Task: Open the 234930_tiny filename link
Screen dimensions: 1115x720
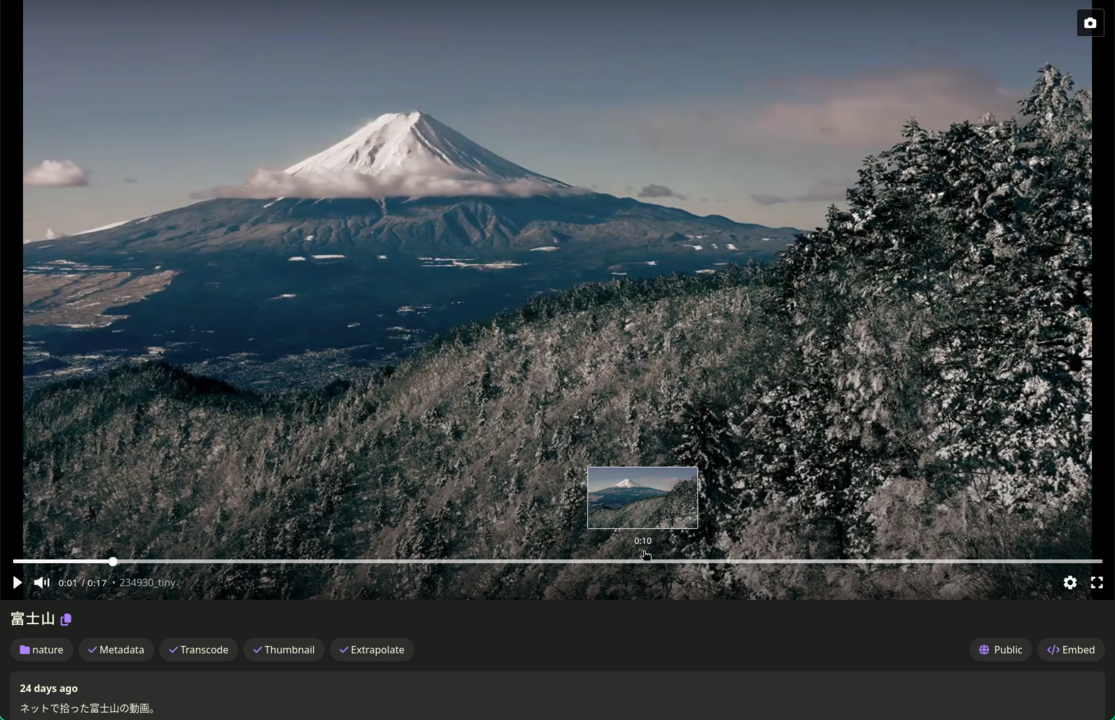Action: click(146, 582)
